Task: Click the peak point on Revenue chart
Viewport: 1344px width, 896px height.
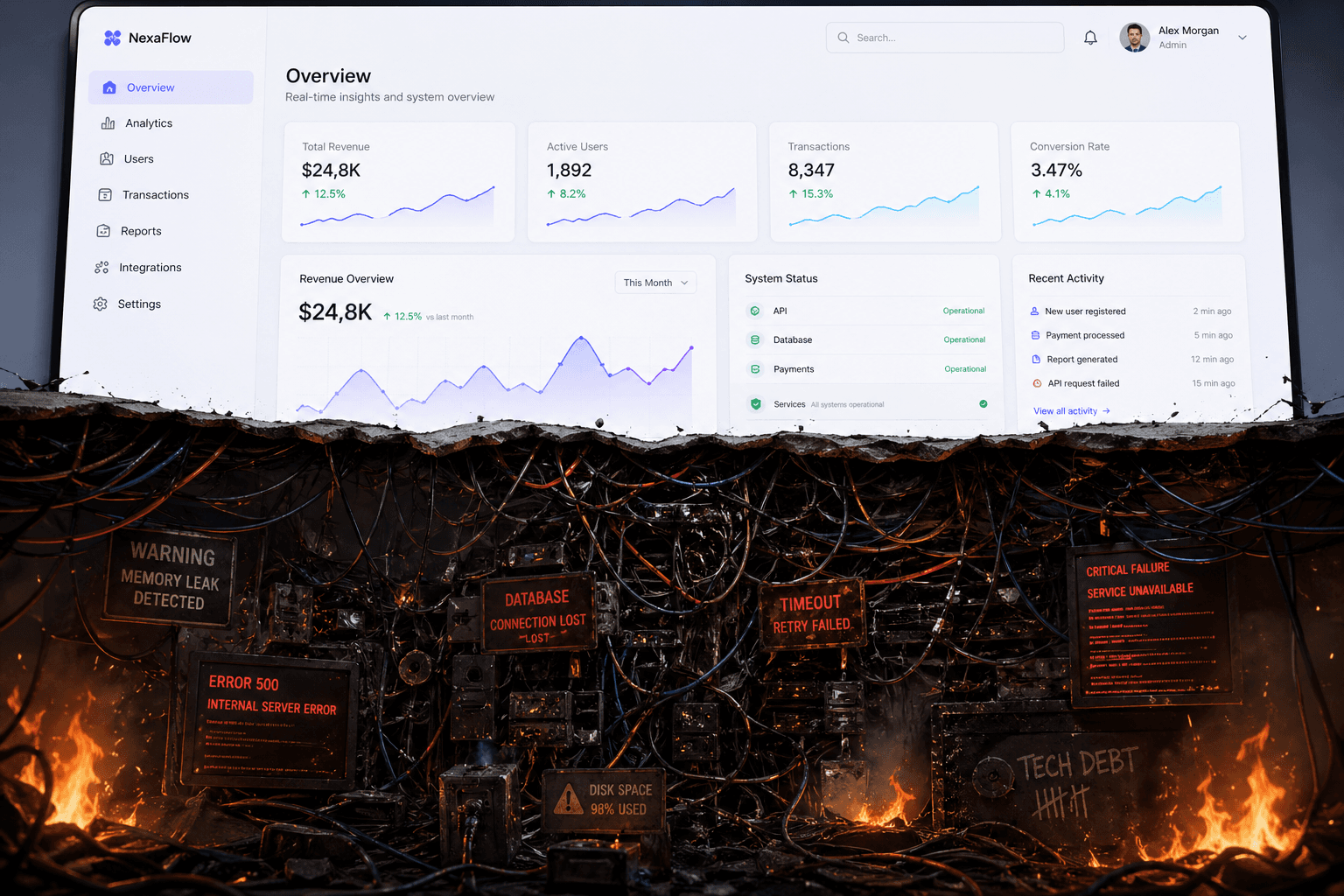Action: click(x=581, y=337)
